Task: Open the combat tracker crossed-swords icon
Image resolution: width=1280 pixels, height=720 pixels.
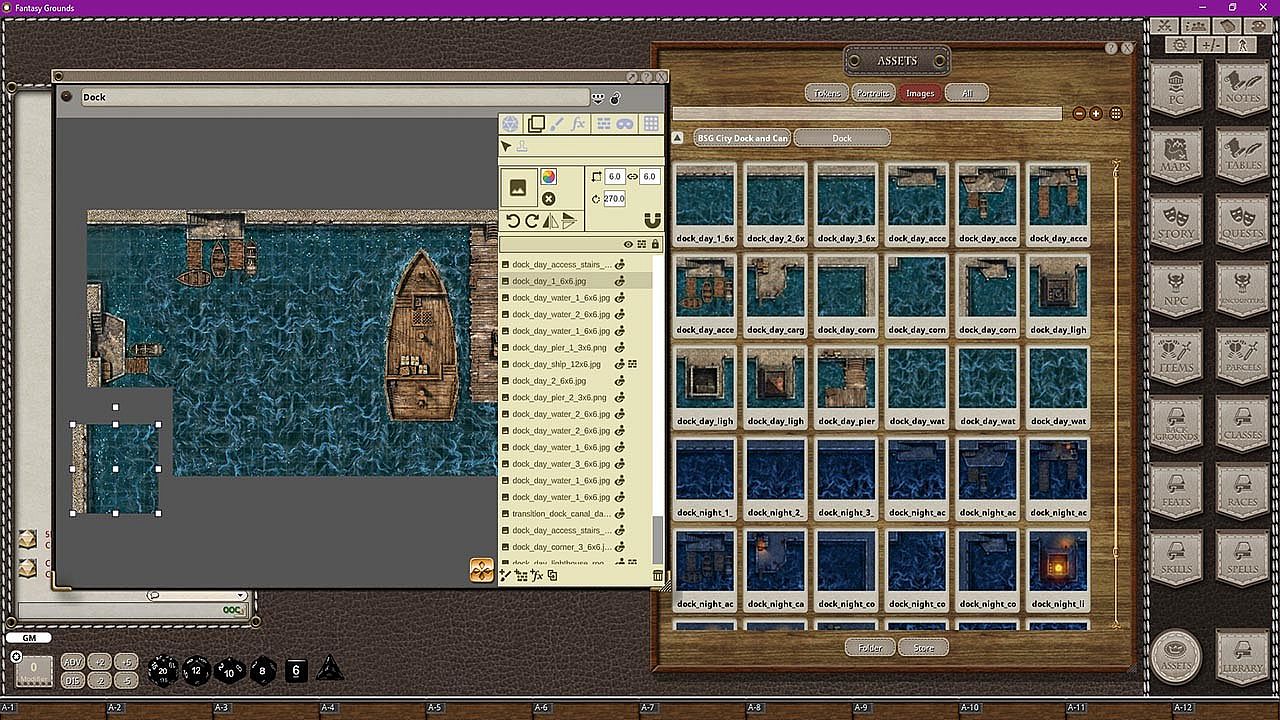Action: point(1165,26)
